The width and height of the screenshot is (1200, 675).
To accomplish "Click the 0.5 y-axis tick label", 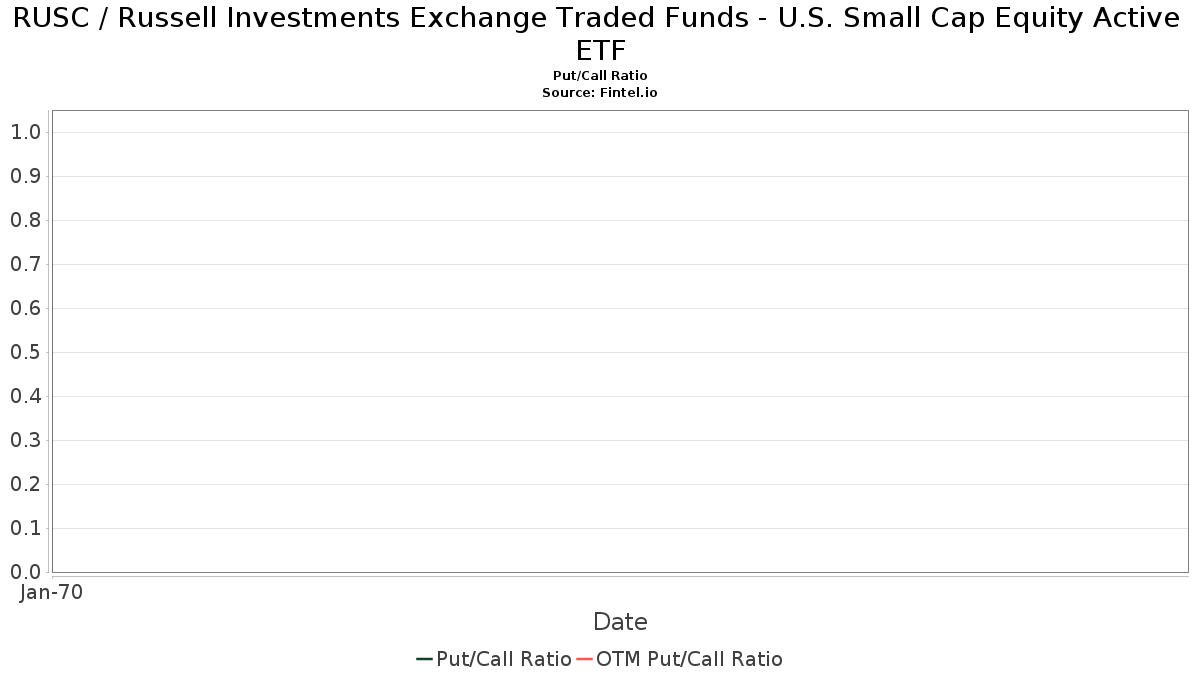I will [x=25, y=352].
